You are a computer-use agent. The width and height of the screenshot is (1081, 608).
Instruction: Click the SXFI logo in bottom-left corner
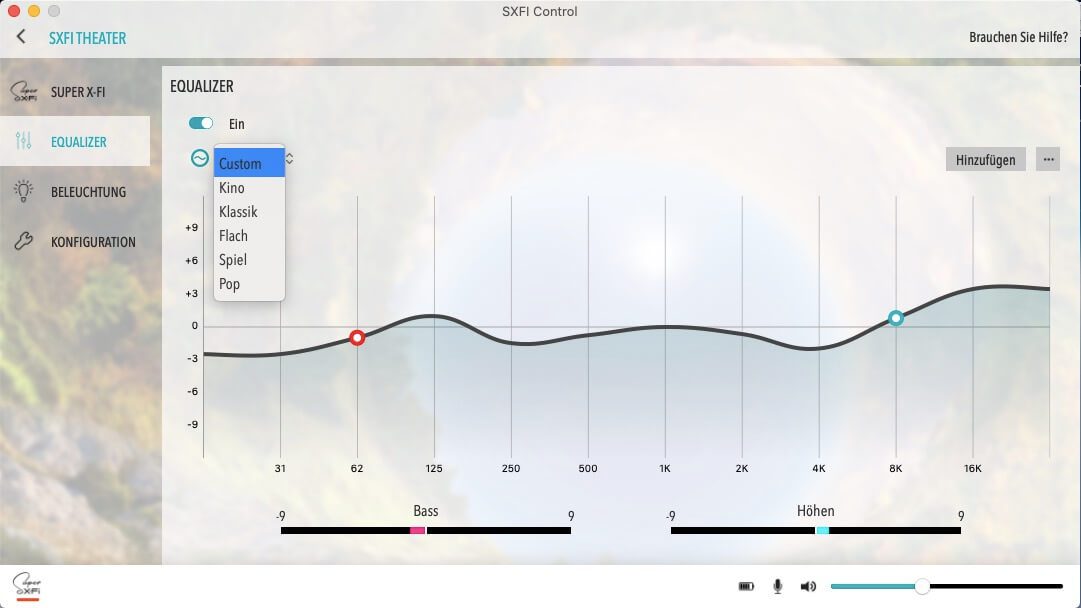click(26, 585)
